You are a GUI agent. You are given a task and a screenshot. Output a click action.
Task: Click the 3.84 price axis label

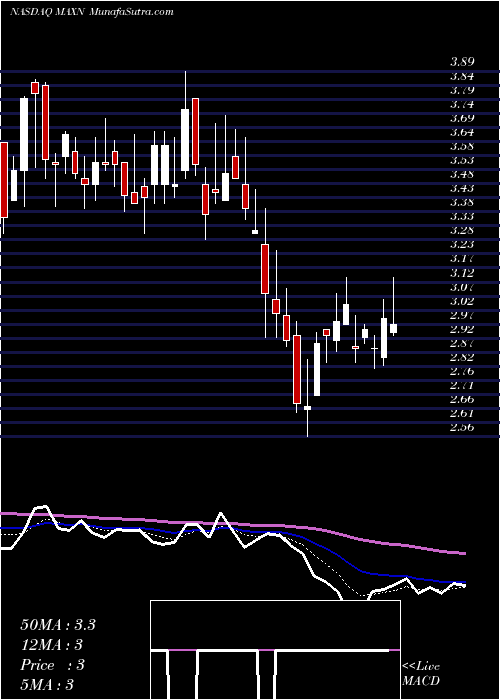(462, 76)
